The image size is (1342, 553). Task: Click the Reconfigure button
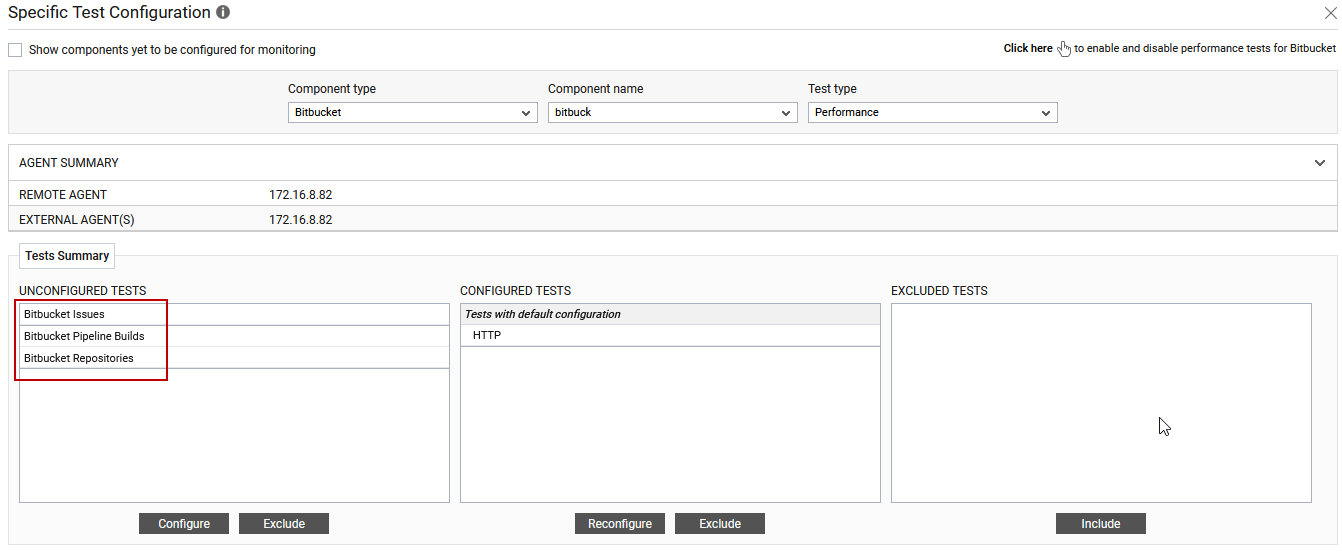click(620, 523)
